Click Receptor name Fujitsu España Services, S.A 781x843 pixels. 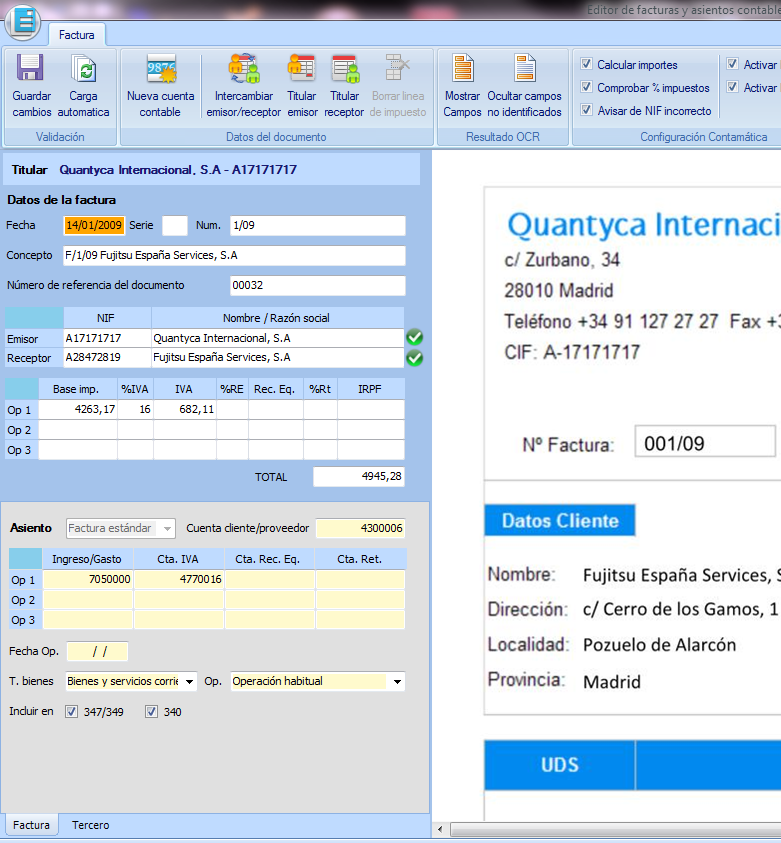(x=277, y=358)
